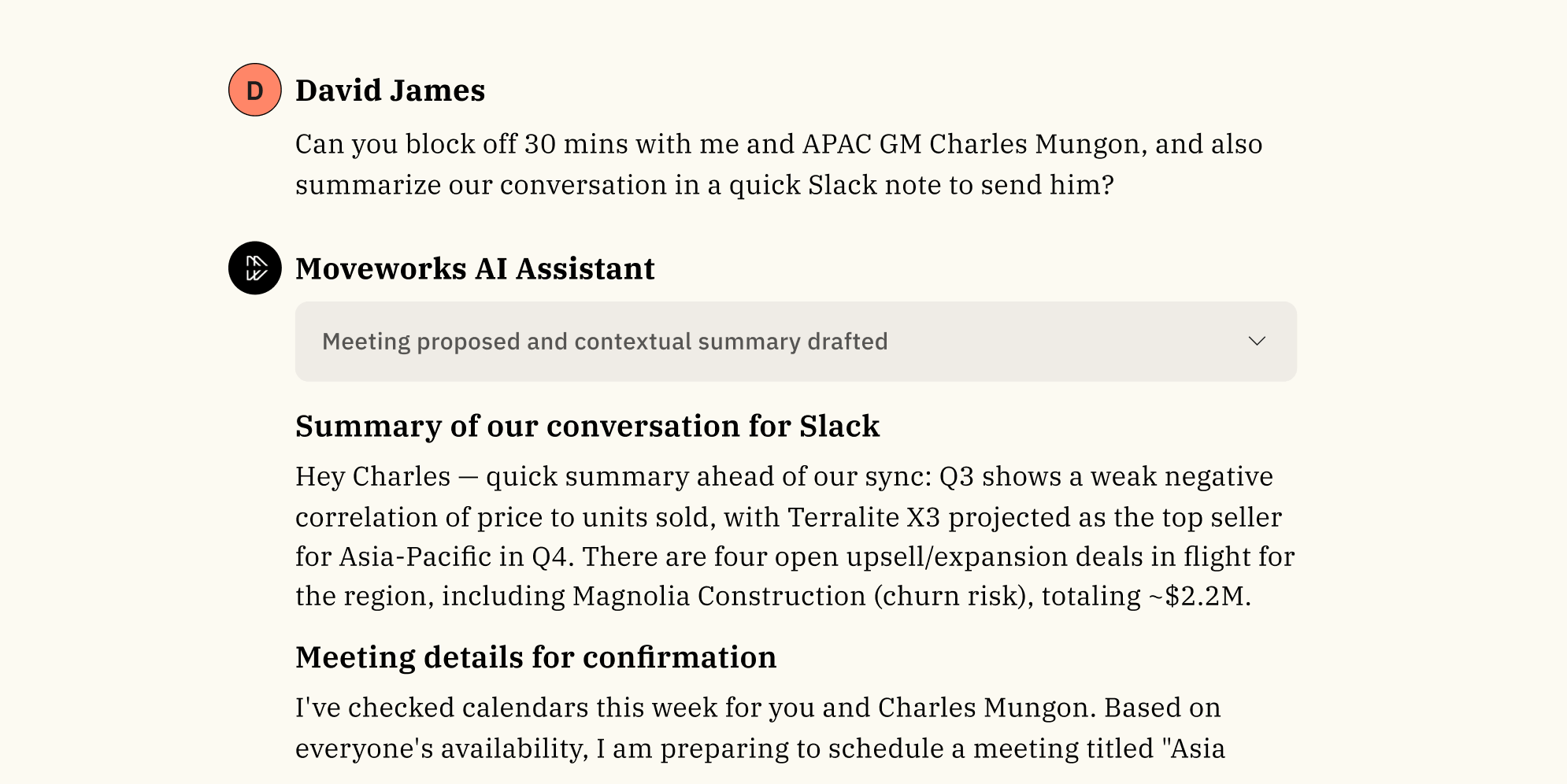This screenshot has width=1567, height=784.
Task: Click the Moveworks AI Assistant name
Action: pos(475,268)
